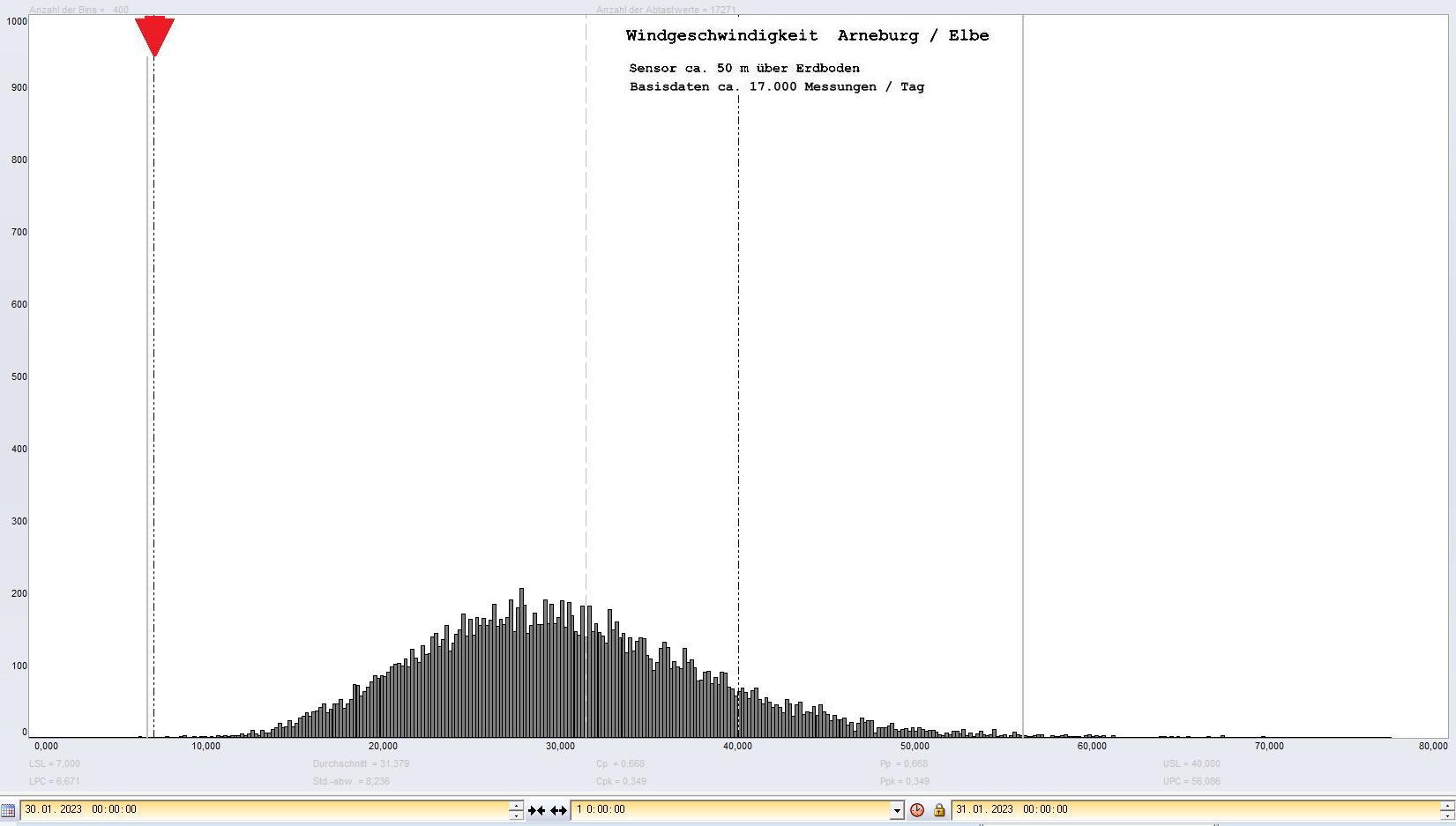The image size is (1456, 826).
Task: Click the y-axis label 1000
Action: tap(16, 21)
